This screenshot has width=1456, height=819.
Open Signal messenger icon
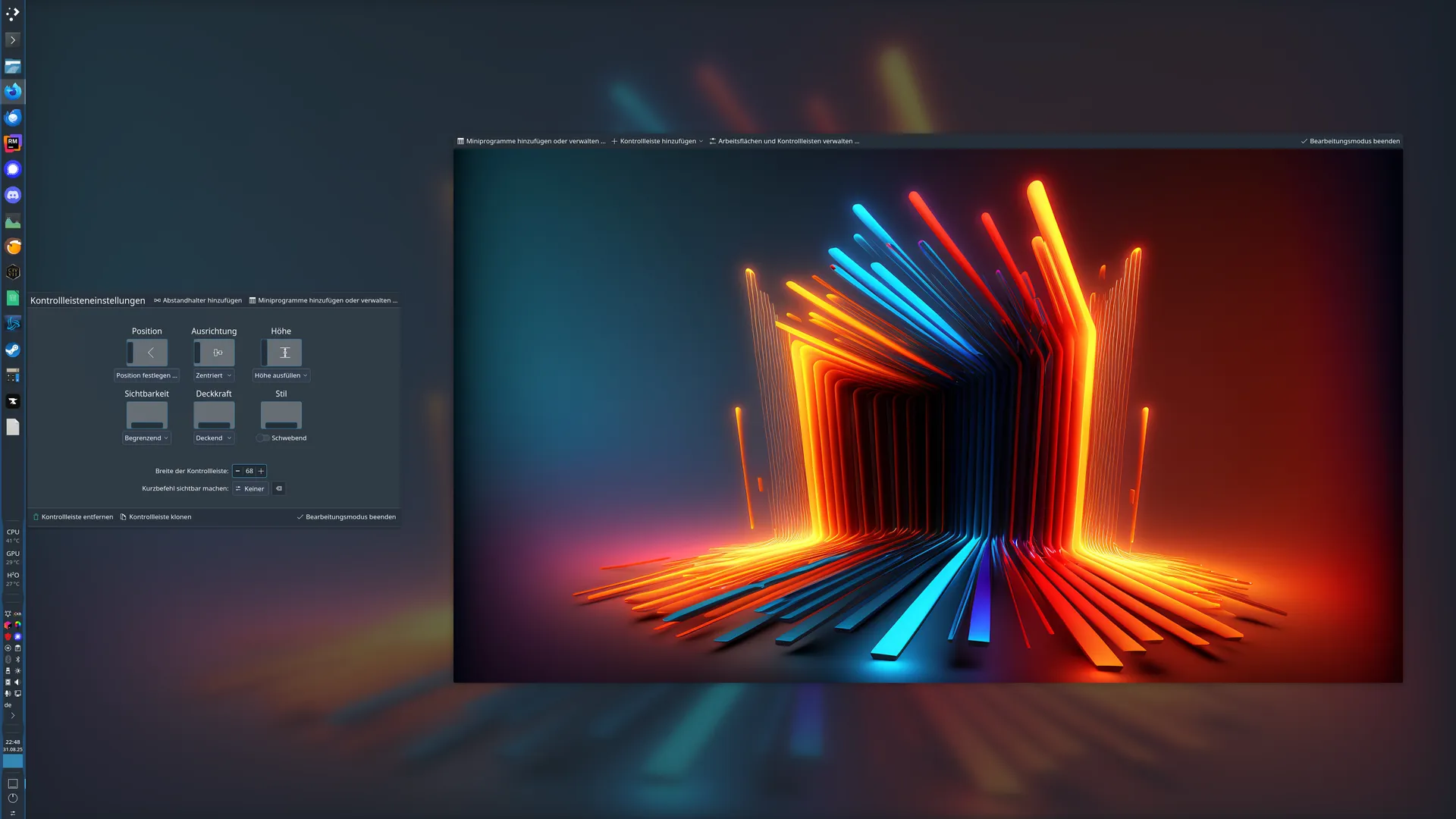[13, 169]
